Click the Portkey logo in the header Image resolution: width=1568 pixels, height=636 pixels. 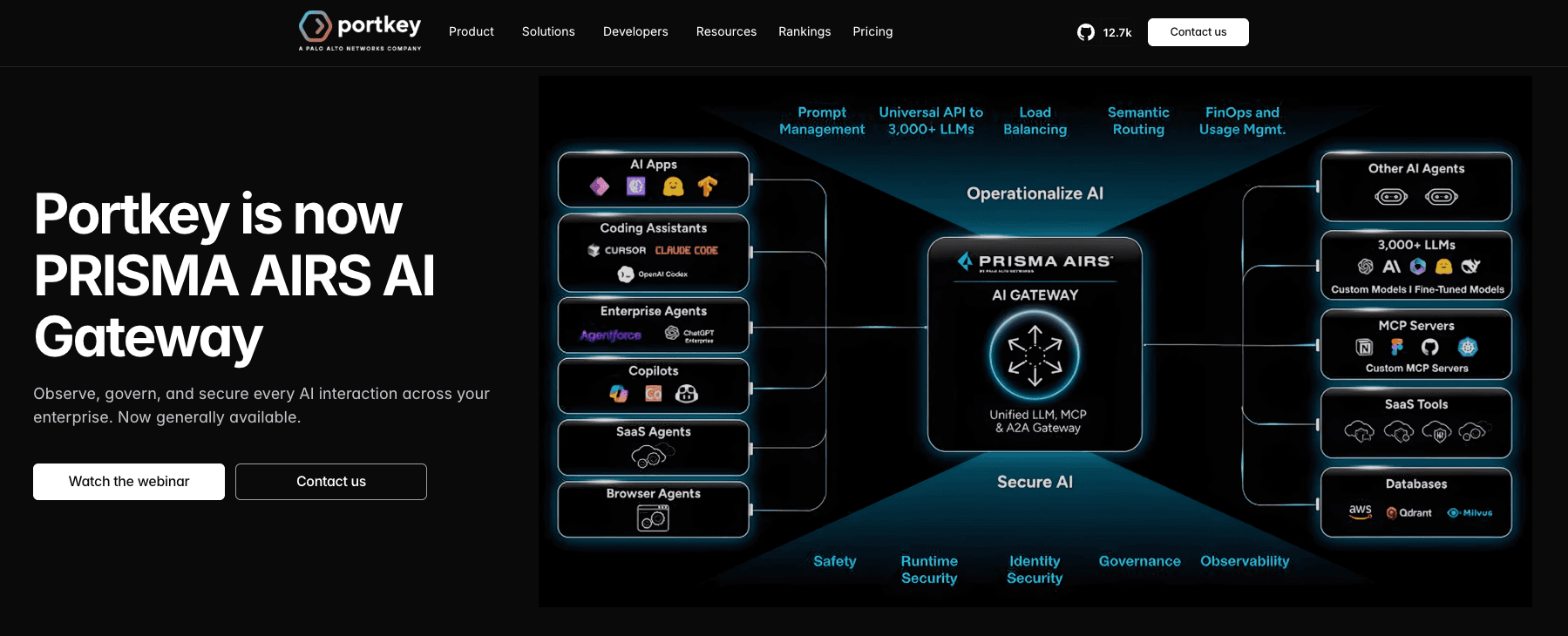click(x=360, y=31)
